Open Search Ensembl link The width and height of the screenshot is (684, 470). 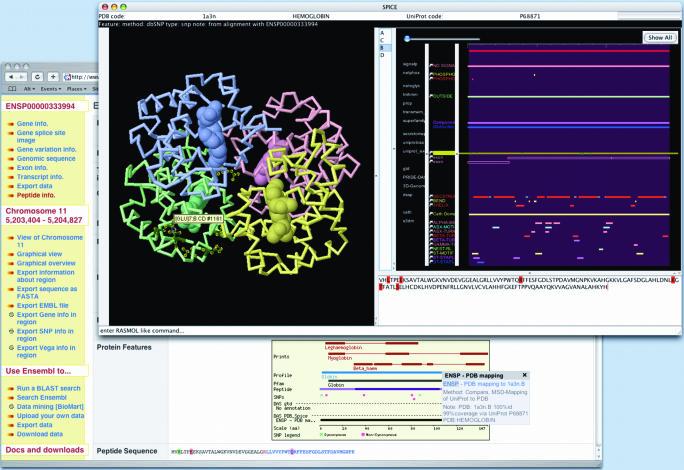click(41, 397)
